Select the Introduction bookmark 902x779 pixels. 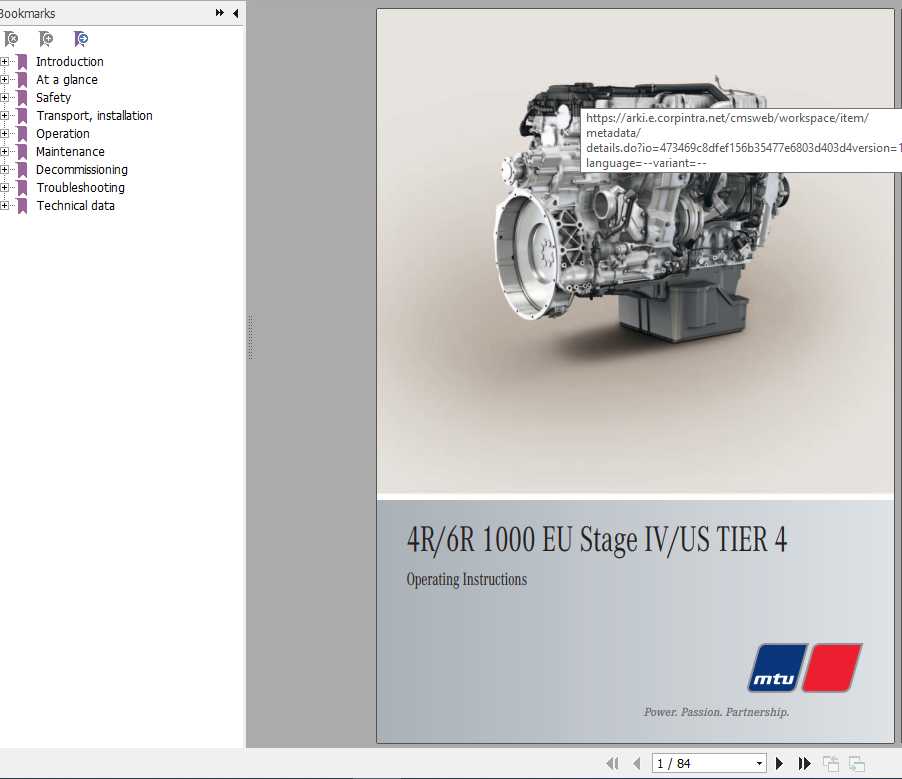pos(70,61)
